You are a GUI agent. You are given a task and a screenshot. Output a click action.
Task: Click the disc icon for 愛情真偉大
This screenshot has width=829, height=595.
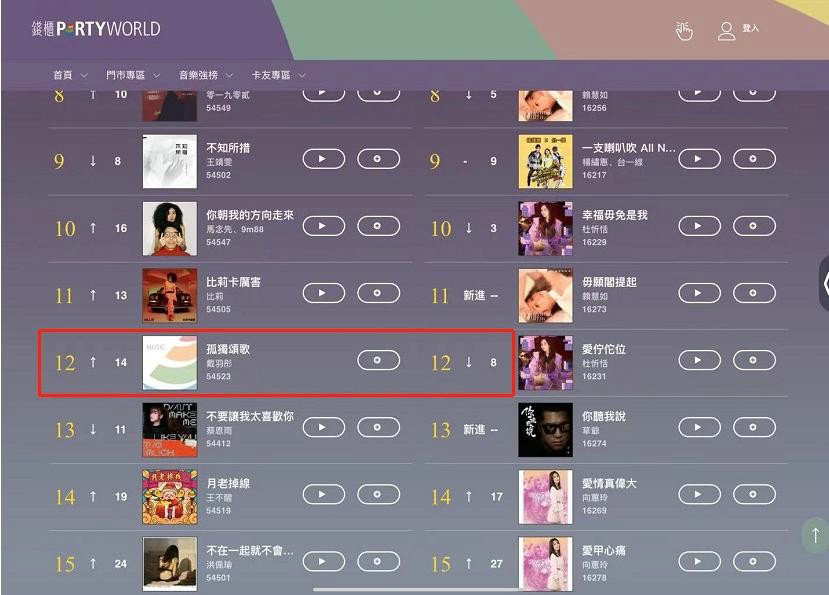click(754, 495)
